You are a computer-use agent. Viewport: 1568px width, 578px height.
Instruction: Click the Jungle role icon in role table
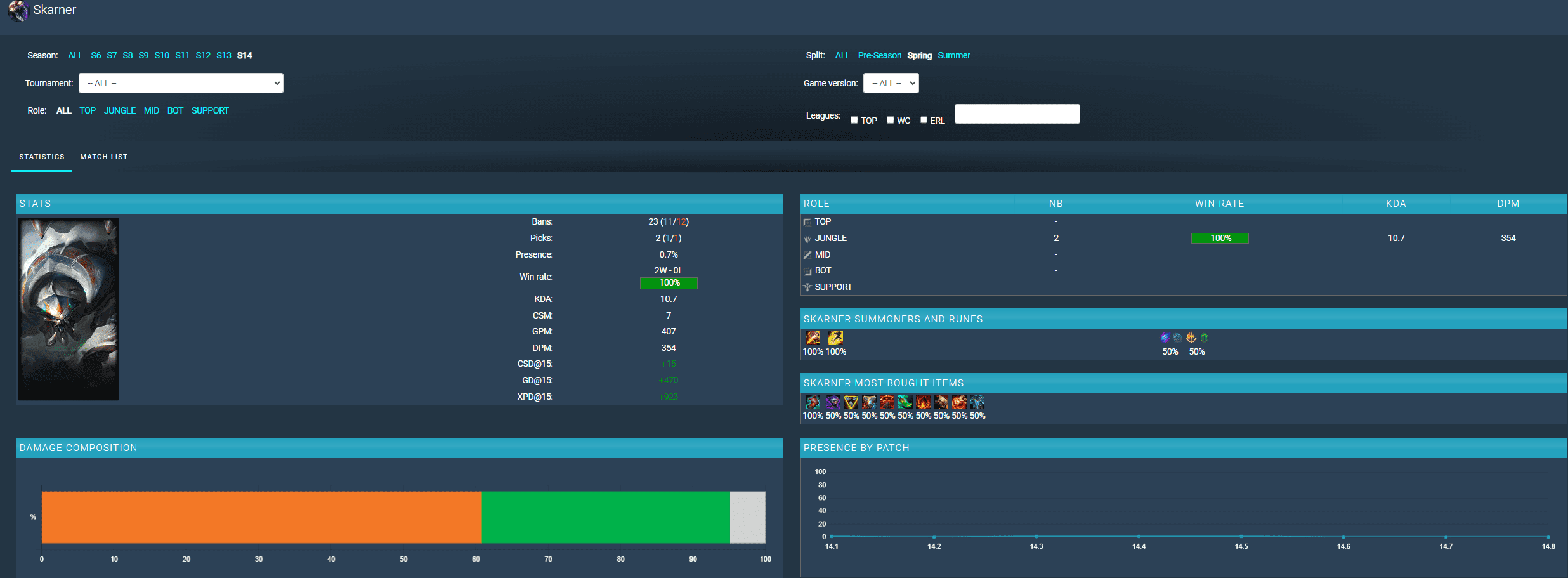(807, 239)
